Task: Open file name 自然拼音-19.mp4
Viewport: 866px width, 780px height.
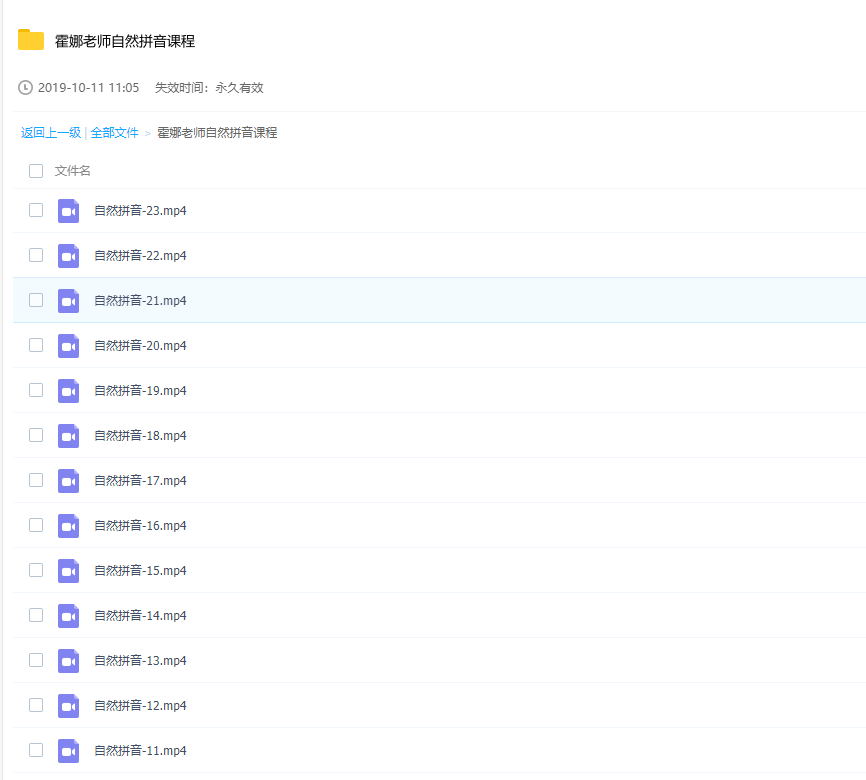Action: click(140, 391)
